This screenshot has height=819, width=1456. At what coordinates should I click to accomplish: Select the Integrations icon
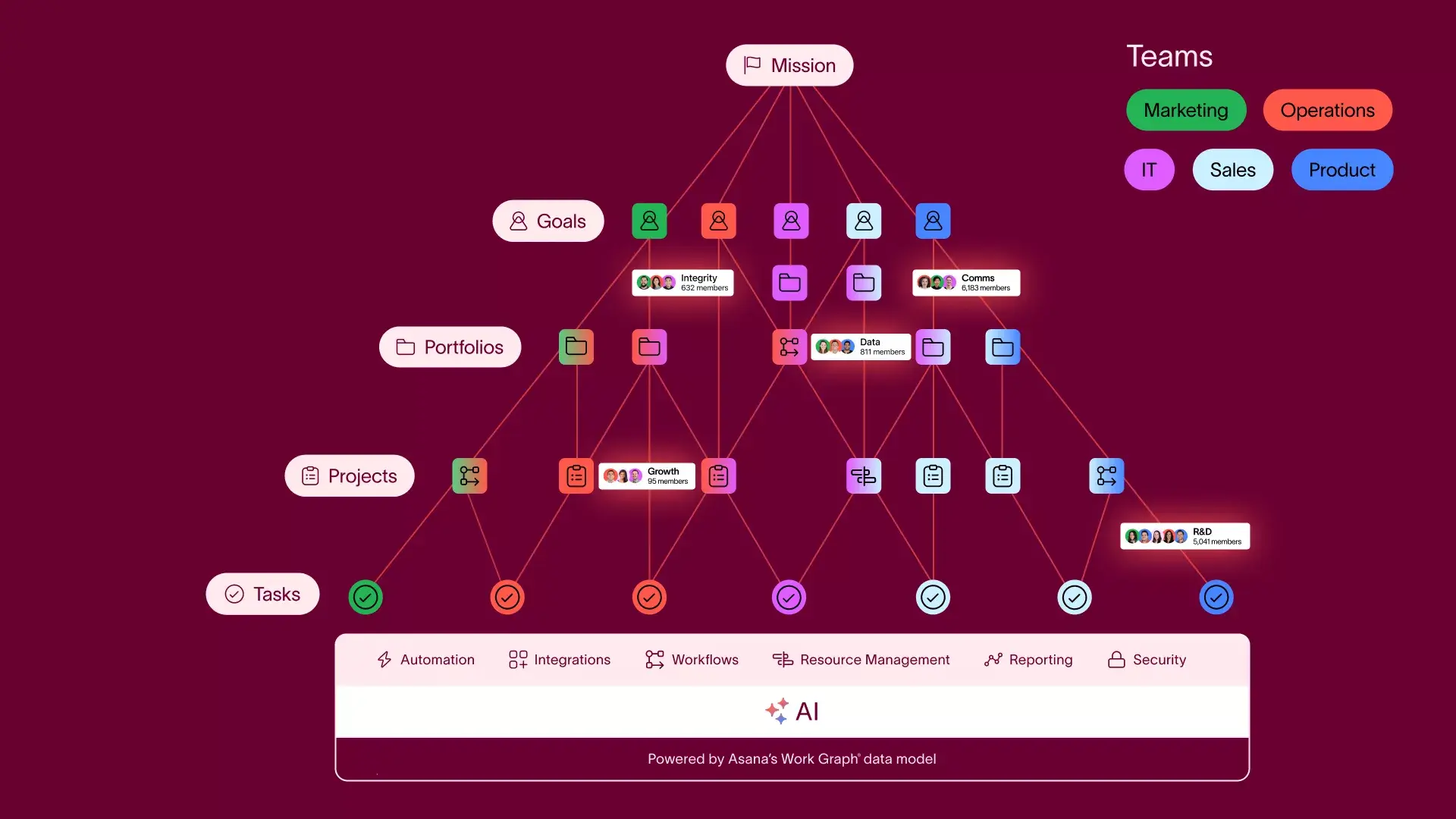(x=516, y=659)
